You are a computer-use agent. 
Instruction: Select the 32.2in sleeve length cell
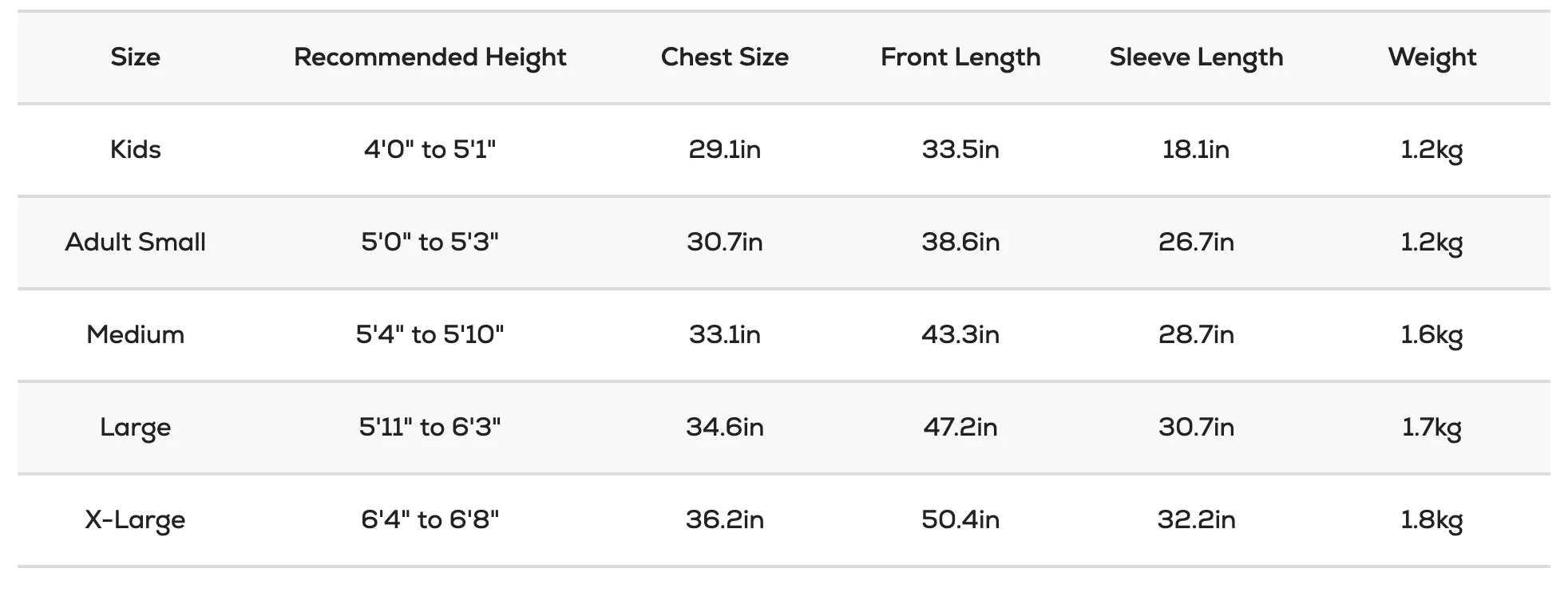click(1196, 519)
